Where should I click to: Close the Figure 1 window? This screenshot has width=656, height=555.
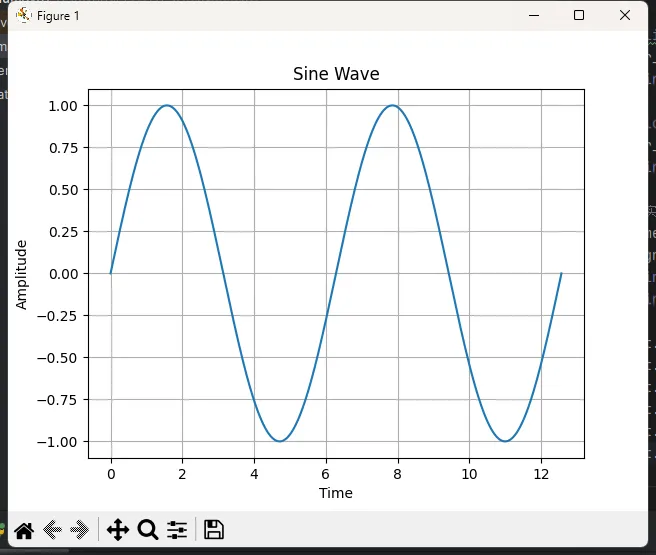625,15
